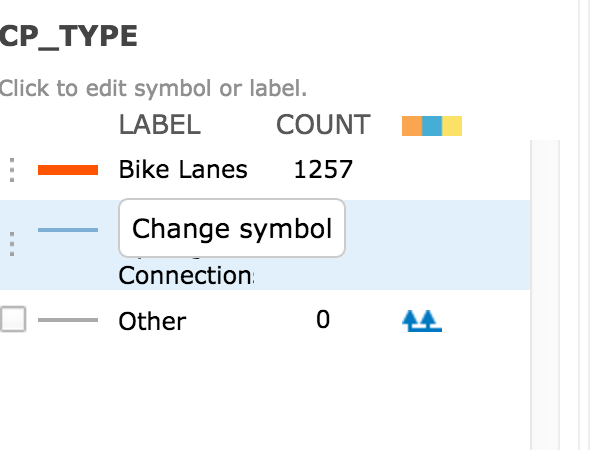Click the 'Click to edit symbol or label' hint
This screenshot has width=590, height=450.
(153, 88)
